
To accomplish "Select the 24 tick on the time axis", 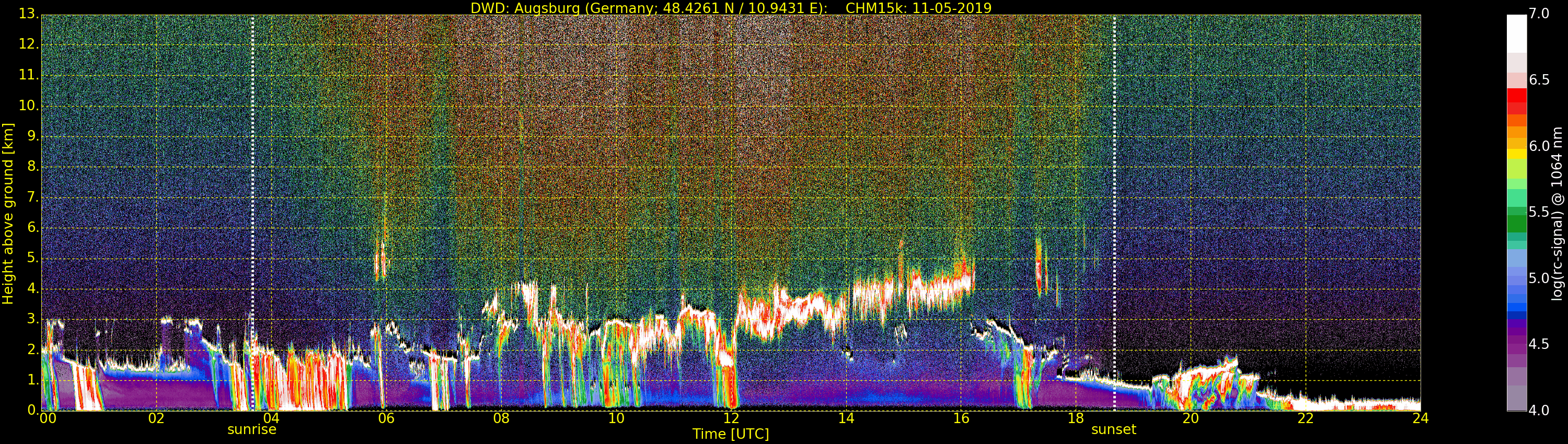I will [x=1420, y=418].
